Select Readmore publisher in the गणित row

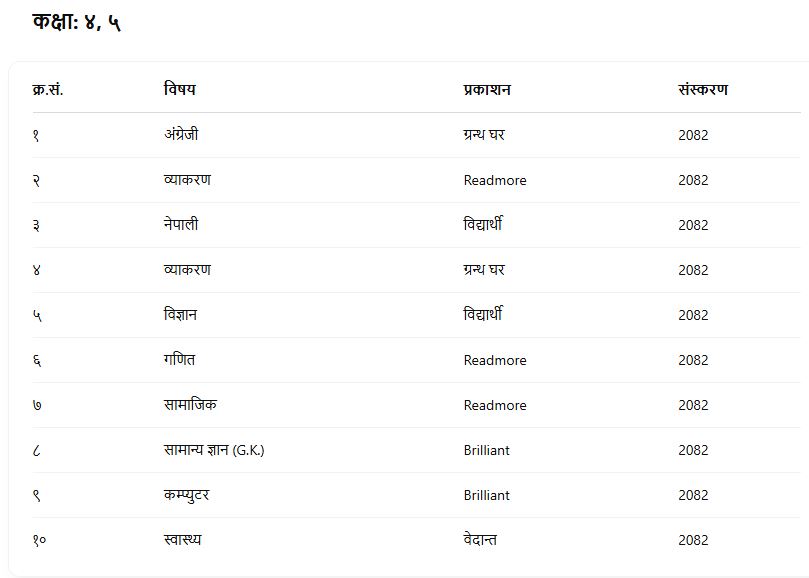[x=495, y=360]
